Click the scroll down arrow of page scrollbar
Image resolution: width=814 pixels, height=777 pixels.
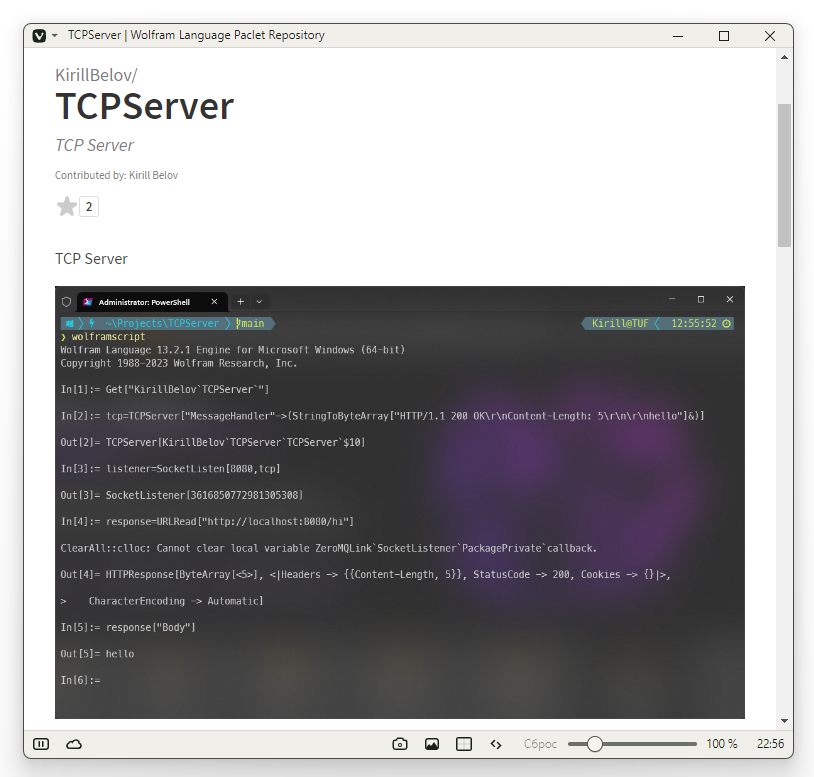click(784, 721)
